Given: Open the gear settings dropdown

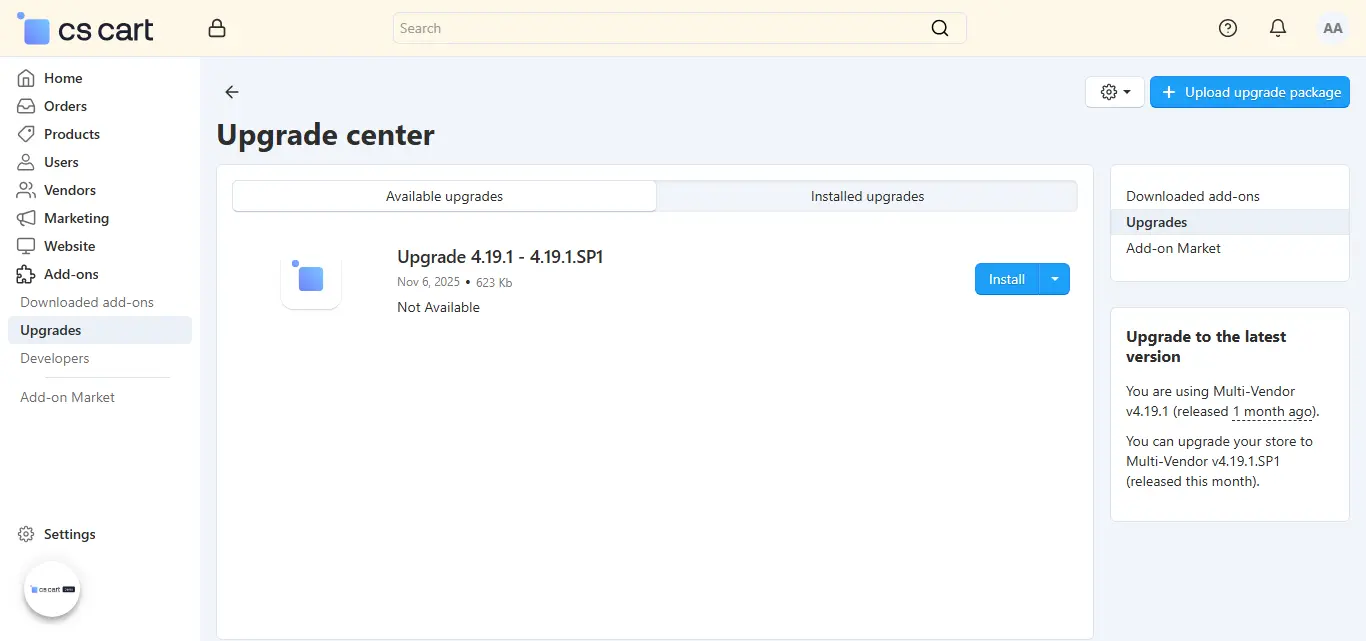Looking at the screenshot, I should [1114, 92].
